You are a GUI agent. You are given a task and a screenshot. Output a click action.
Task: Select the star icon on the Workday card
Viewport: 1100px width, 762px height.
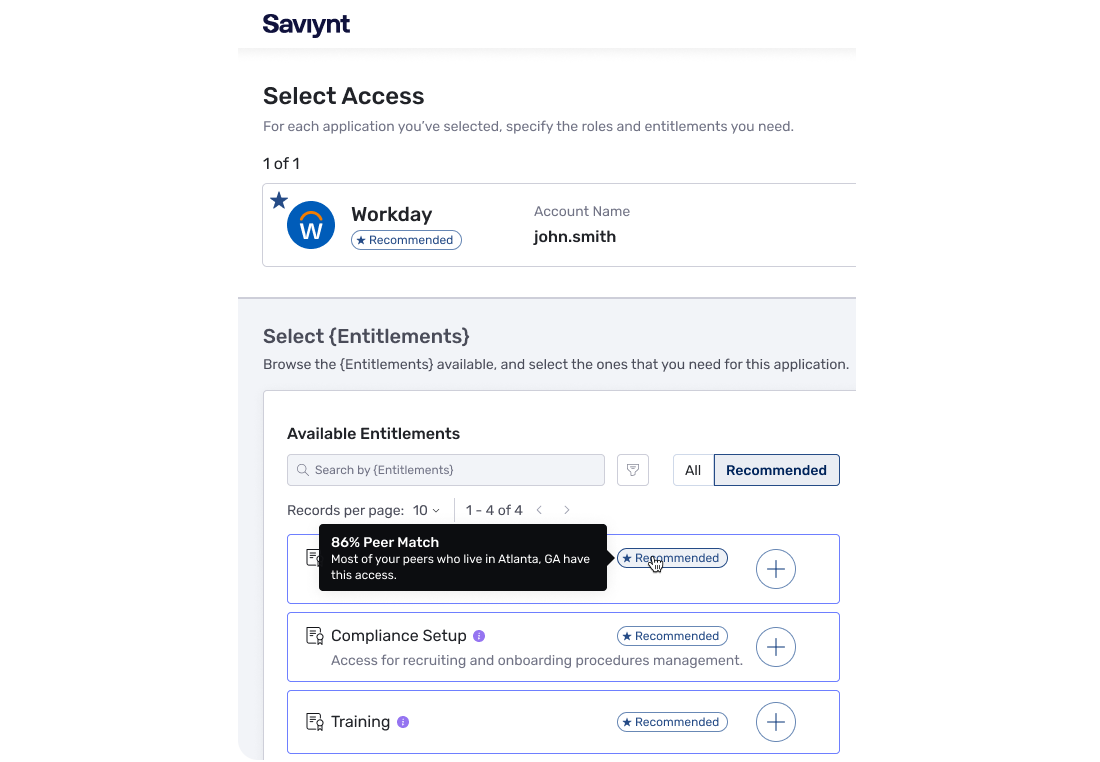coord(279,200)
